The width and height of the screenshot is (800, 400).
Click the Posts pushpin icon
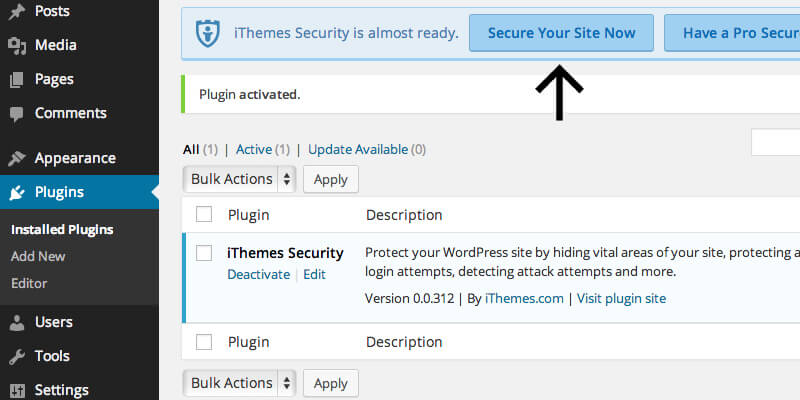pyautogui.click(x=16, y=11)
